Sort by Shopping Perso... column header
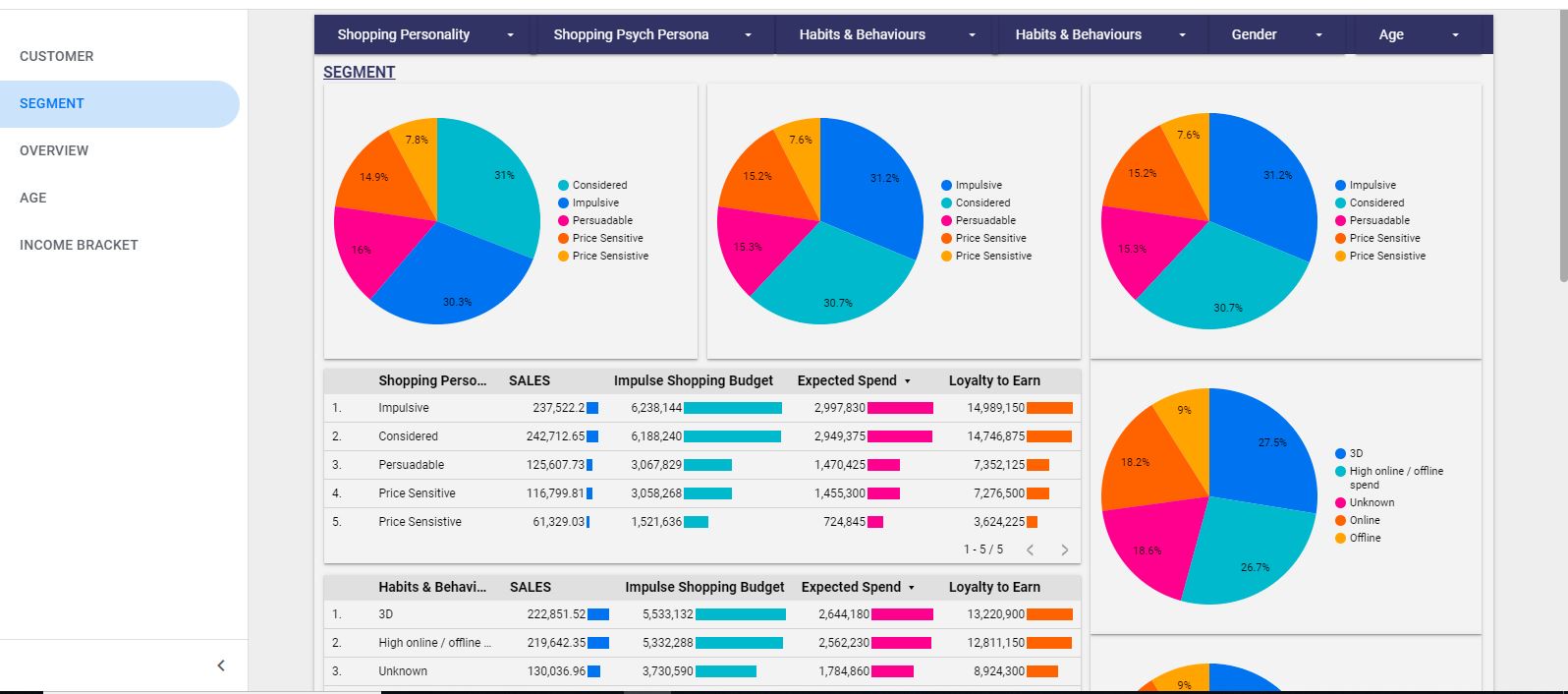1568x694 pixels. [x=432, y=380]
